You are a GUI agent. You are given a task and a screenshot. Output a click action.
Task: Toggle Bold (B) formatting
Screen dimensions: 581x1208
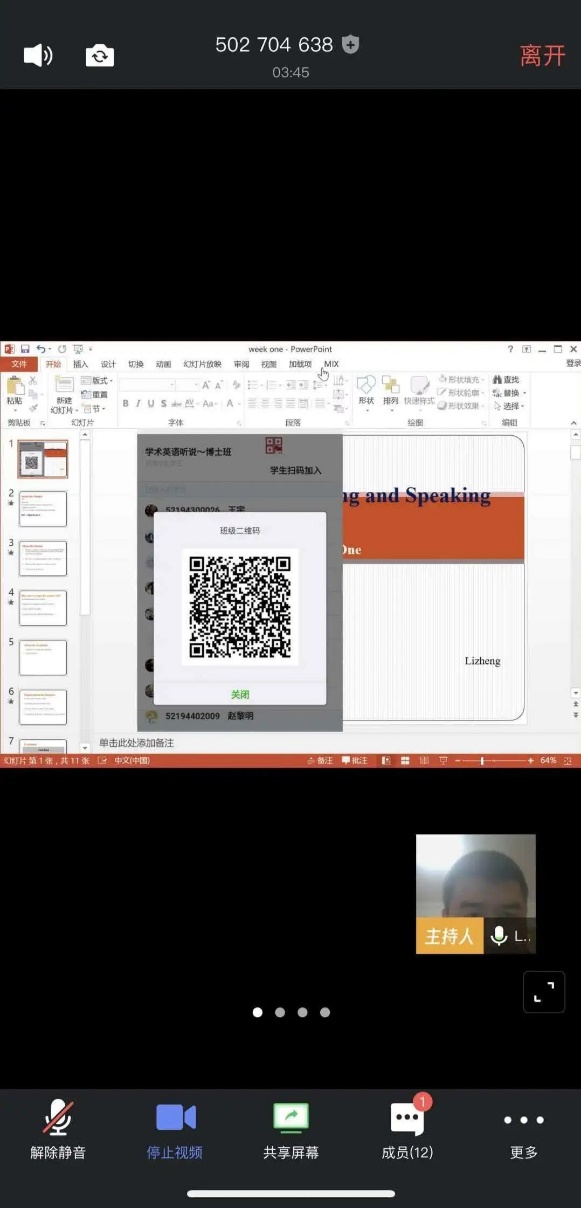(126, 404)
